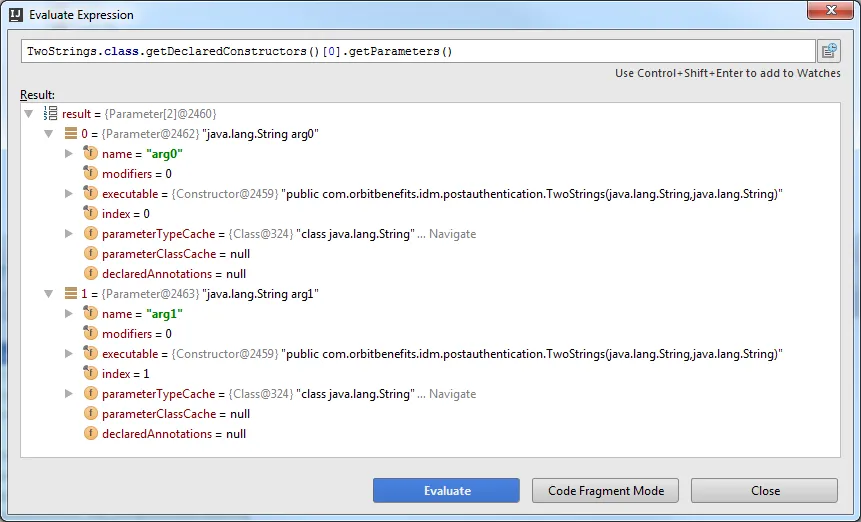The width and height of the screenshot is (861, 522).
Task: Open the expand expression editor icon
Action: click(x=829, y=51)
